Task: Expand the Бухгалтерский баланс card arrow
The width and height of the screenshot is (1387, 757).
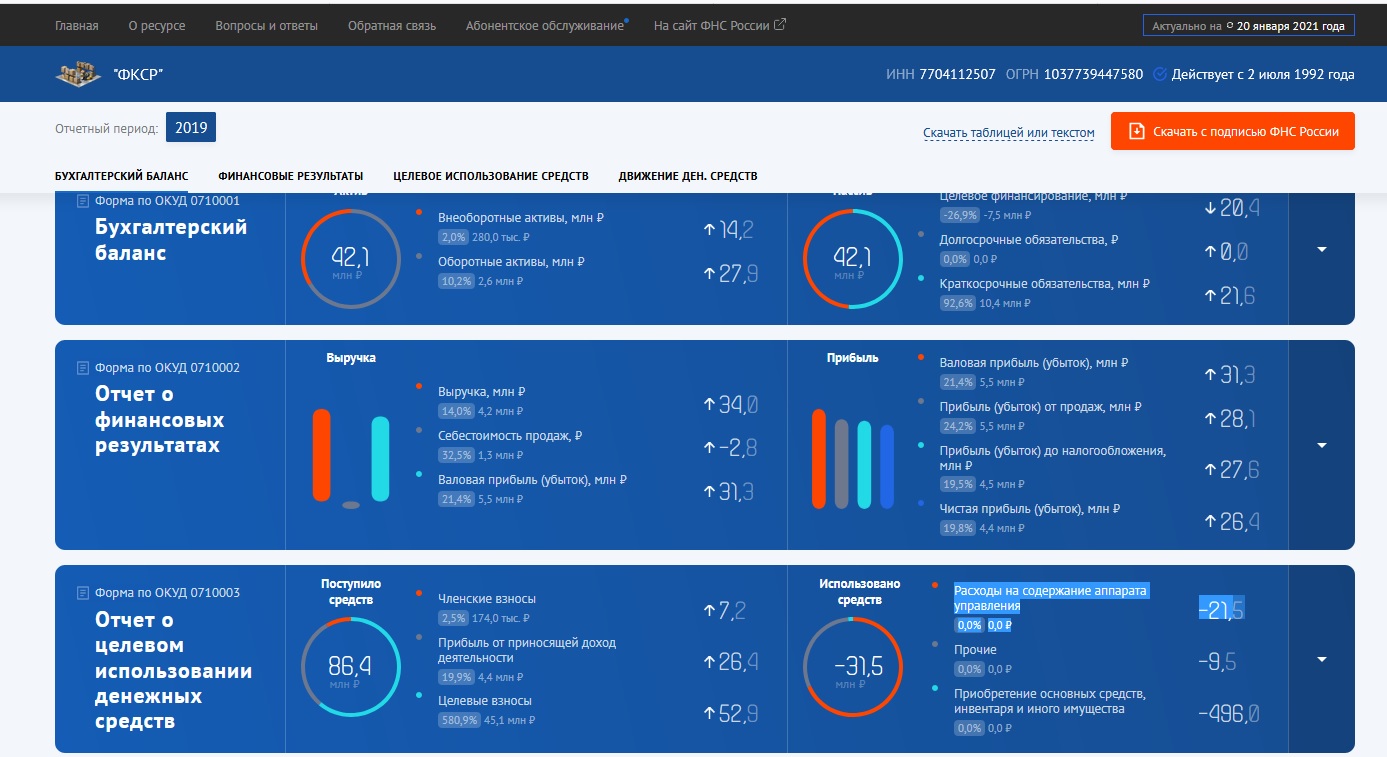Action: click(1322, 249)
